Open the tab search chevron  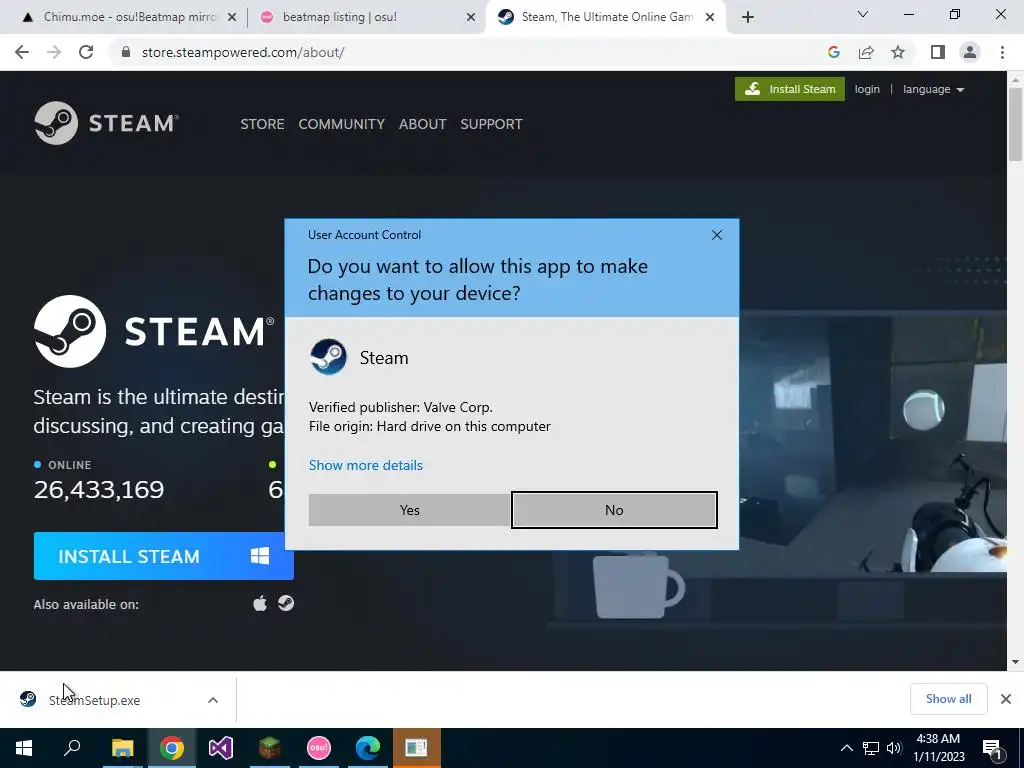click(863, 14)
